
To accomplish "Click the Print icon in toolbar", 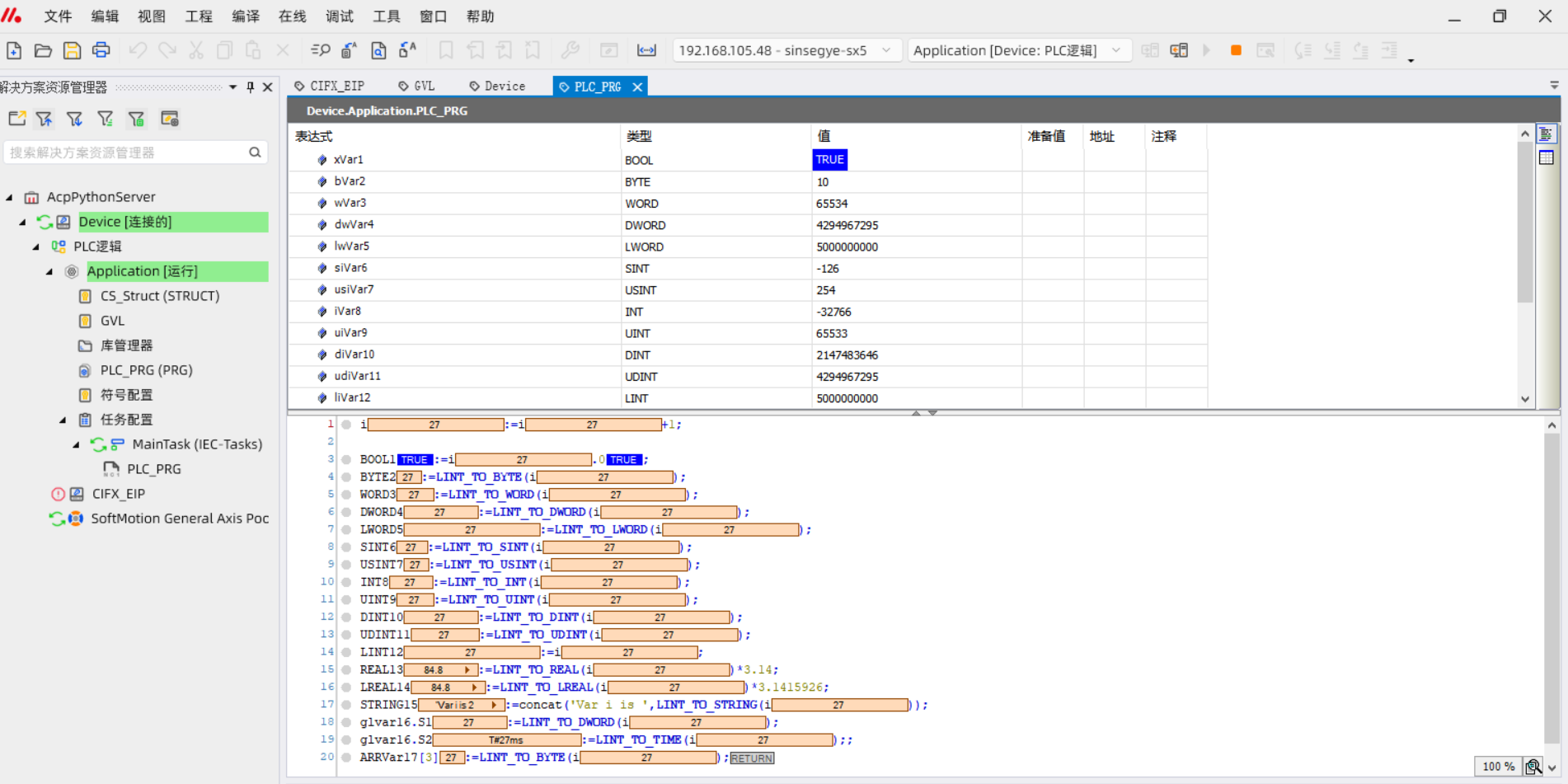I will (101, 50).
